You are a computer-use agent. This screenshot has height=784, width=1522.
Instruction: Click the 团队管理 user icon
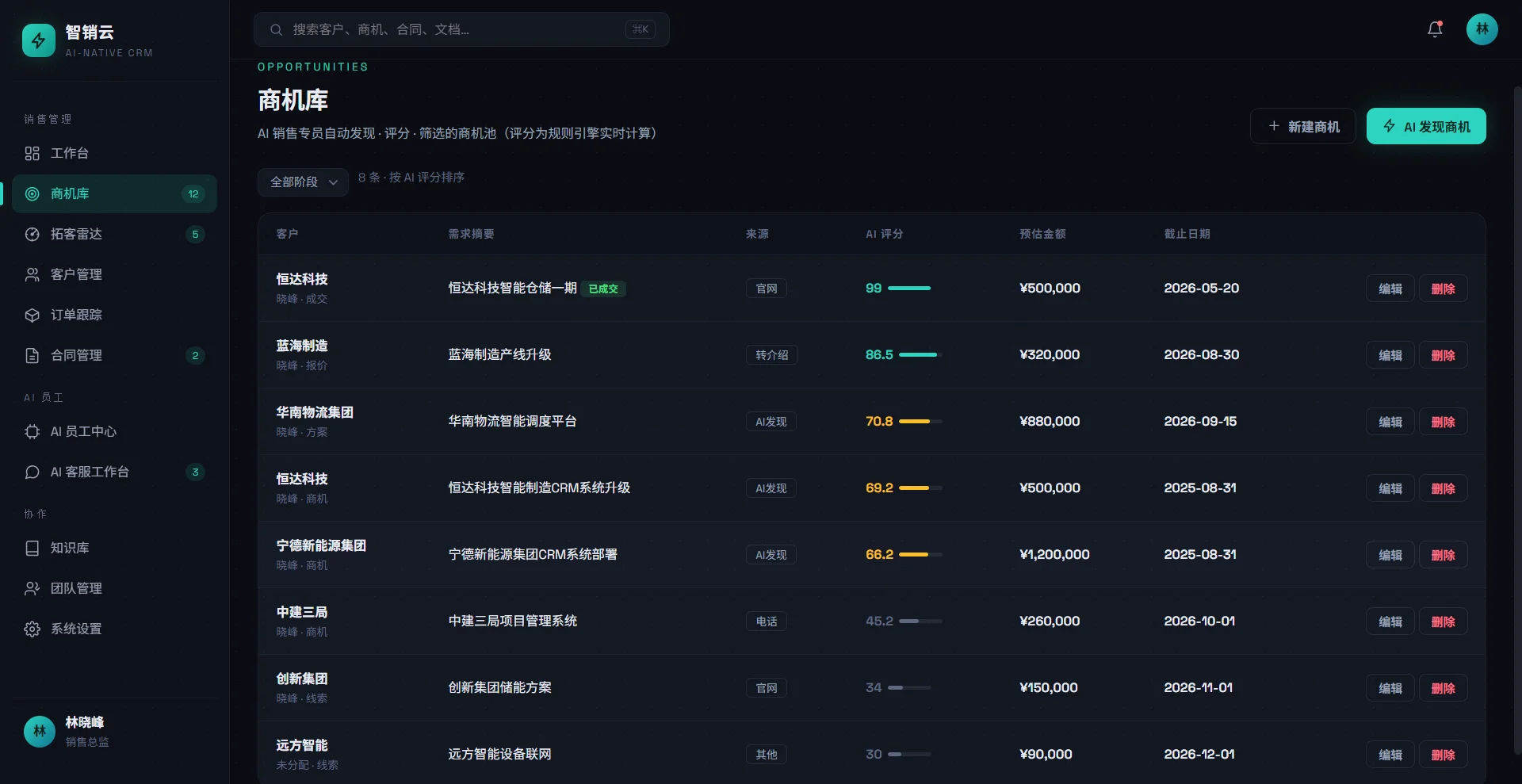click(33, 588)
